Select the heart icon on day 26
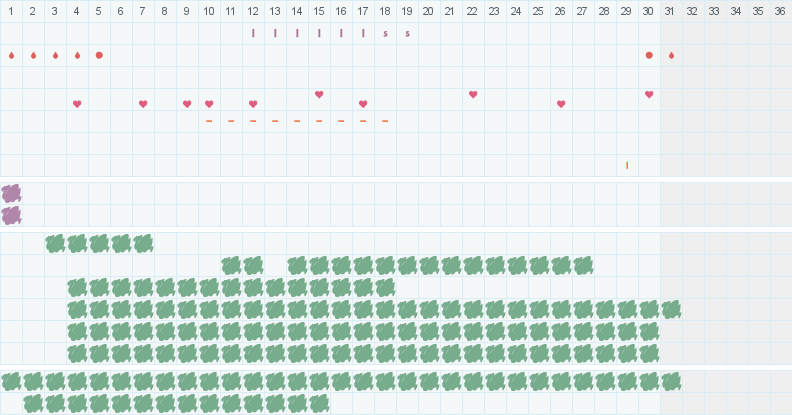Screen dimensions: 792x415 [x=561, y=104]
